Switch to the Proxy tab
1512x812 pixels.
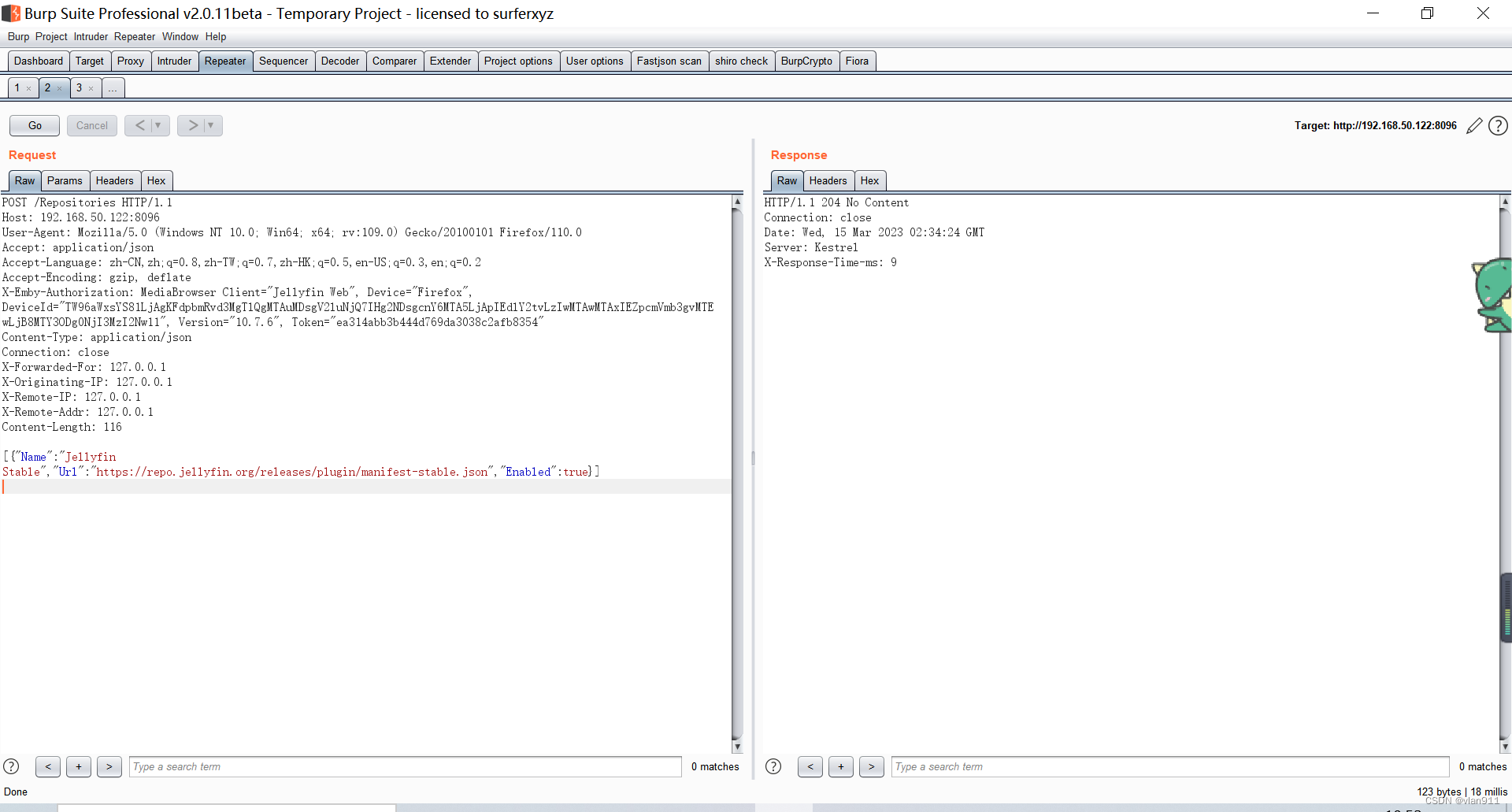click(x=131, y=61)
